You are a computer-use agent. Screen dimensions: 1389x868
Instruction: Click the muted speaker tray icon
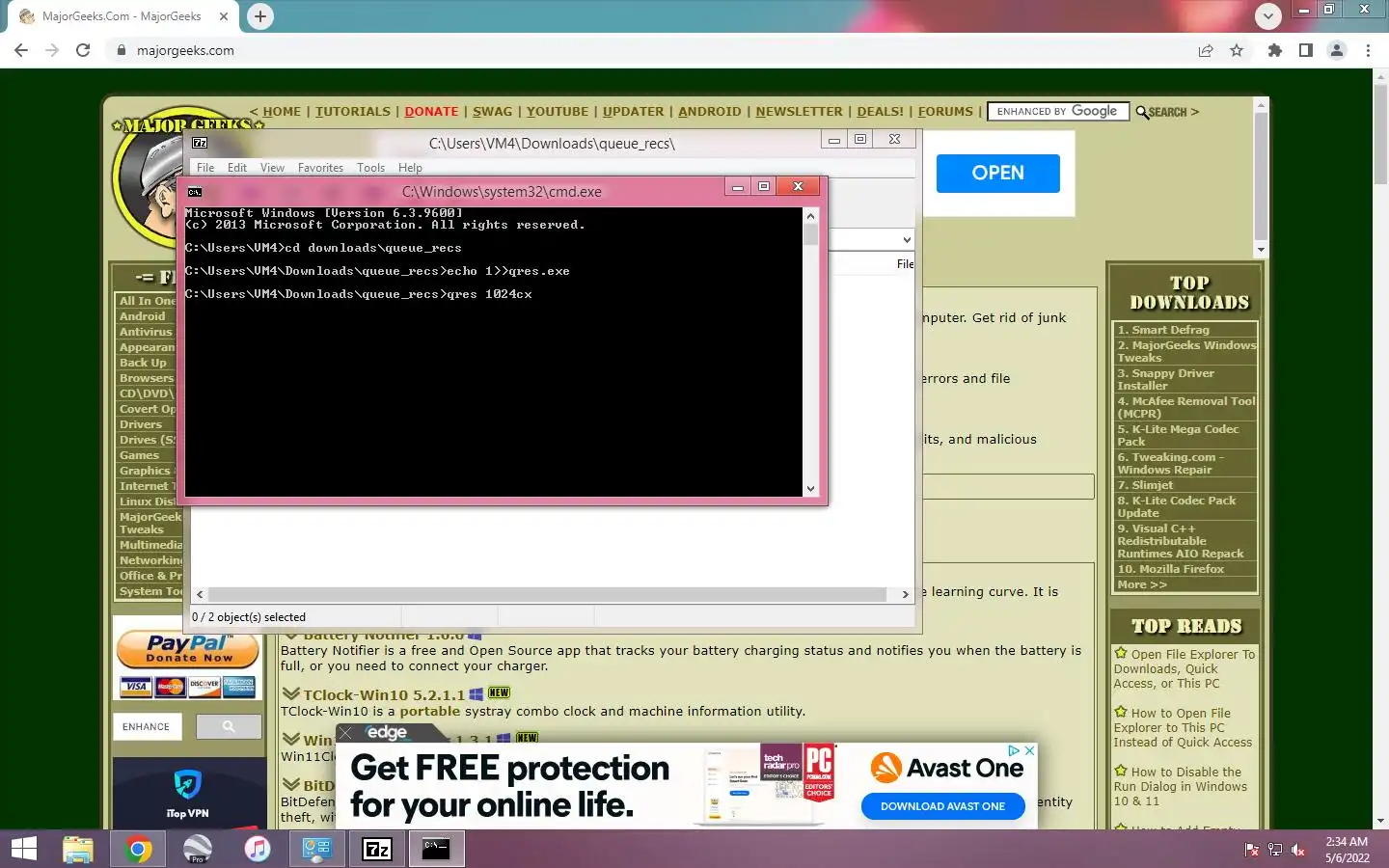pos(1298,850)
